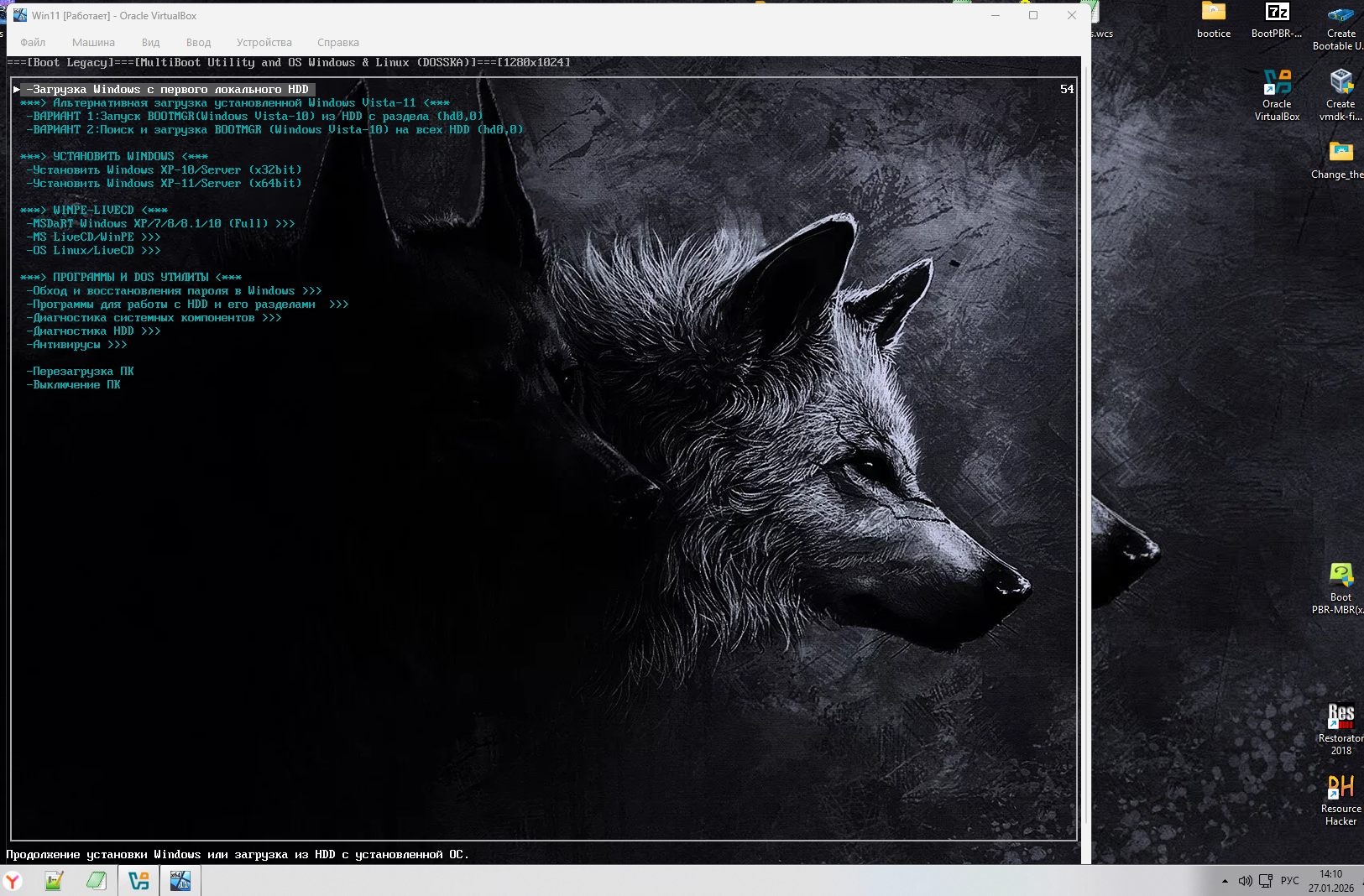
Task: Show hidden tray icons with the arrow
Action: point(1225,881)
